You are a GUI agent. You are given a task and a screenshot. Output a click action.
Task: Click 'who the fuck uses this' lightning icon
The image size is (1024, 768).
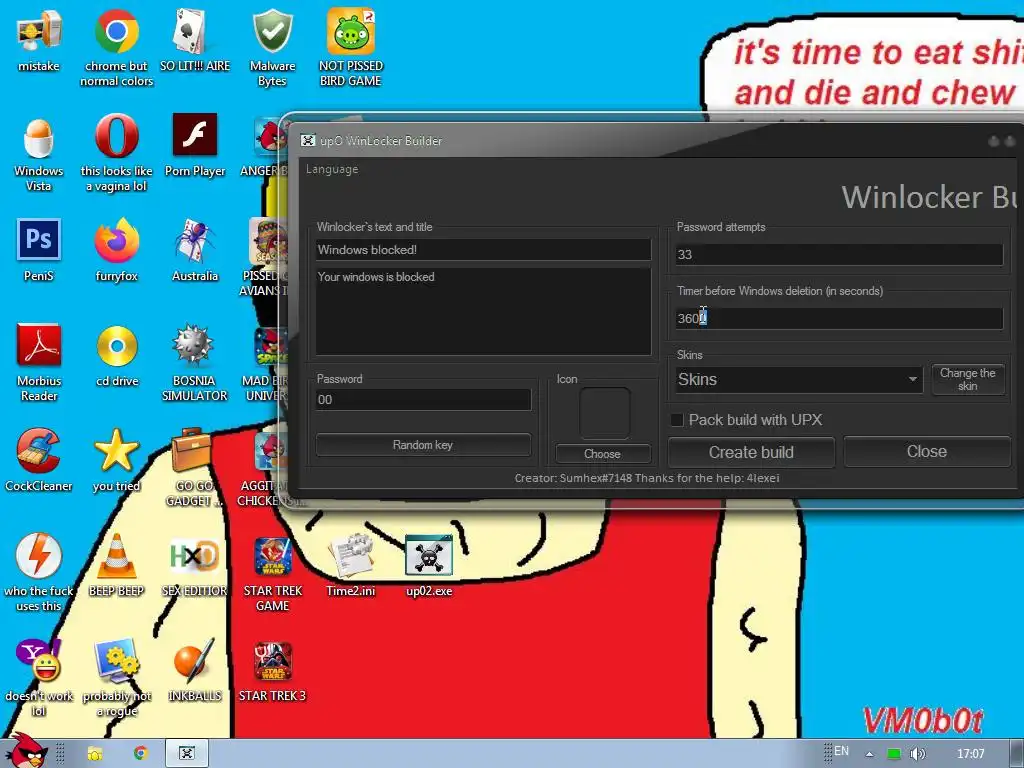[39, 555]
